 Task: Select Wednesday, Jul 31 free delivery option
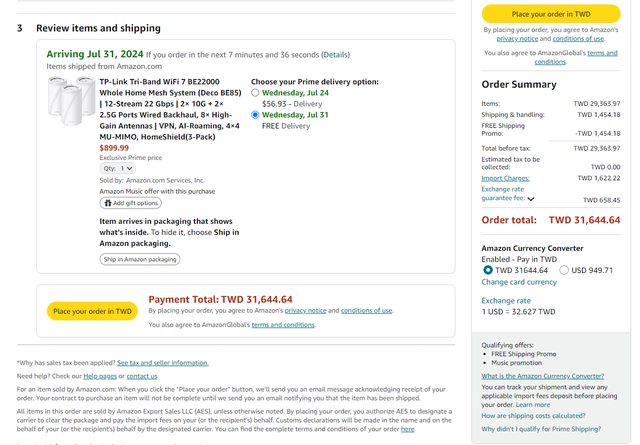(x=256, y=116)
